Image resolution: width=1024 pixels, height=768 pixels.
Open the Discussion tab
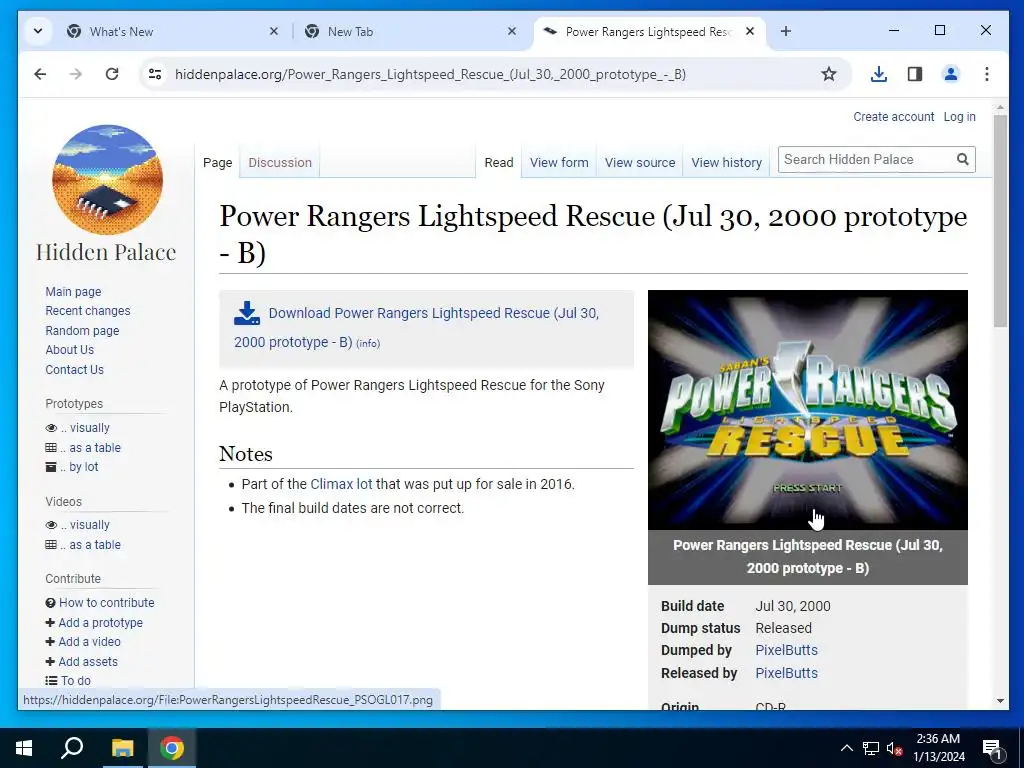(280, 163)
